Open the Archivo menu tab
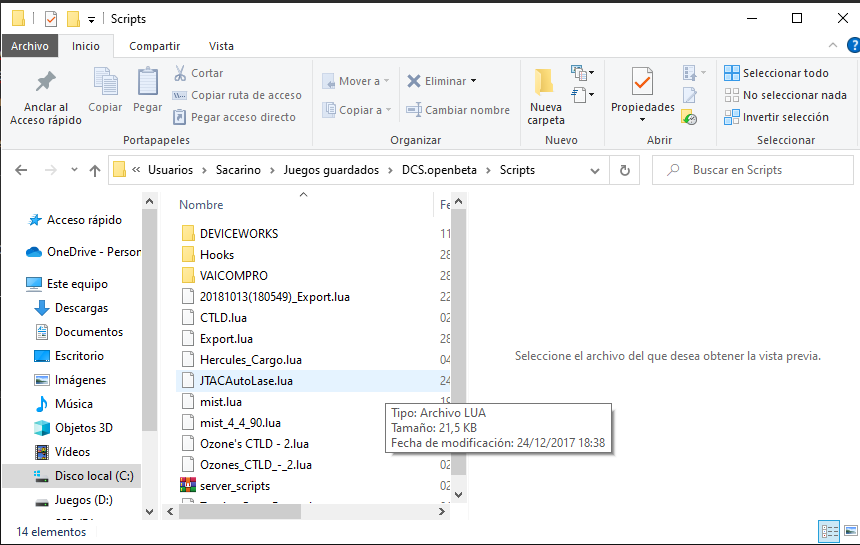Screen dimensions: 860x545 (30, 46)
